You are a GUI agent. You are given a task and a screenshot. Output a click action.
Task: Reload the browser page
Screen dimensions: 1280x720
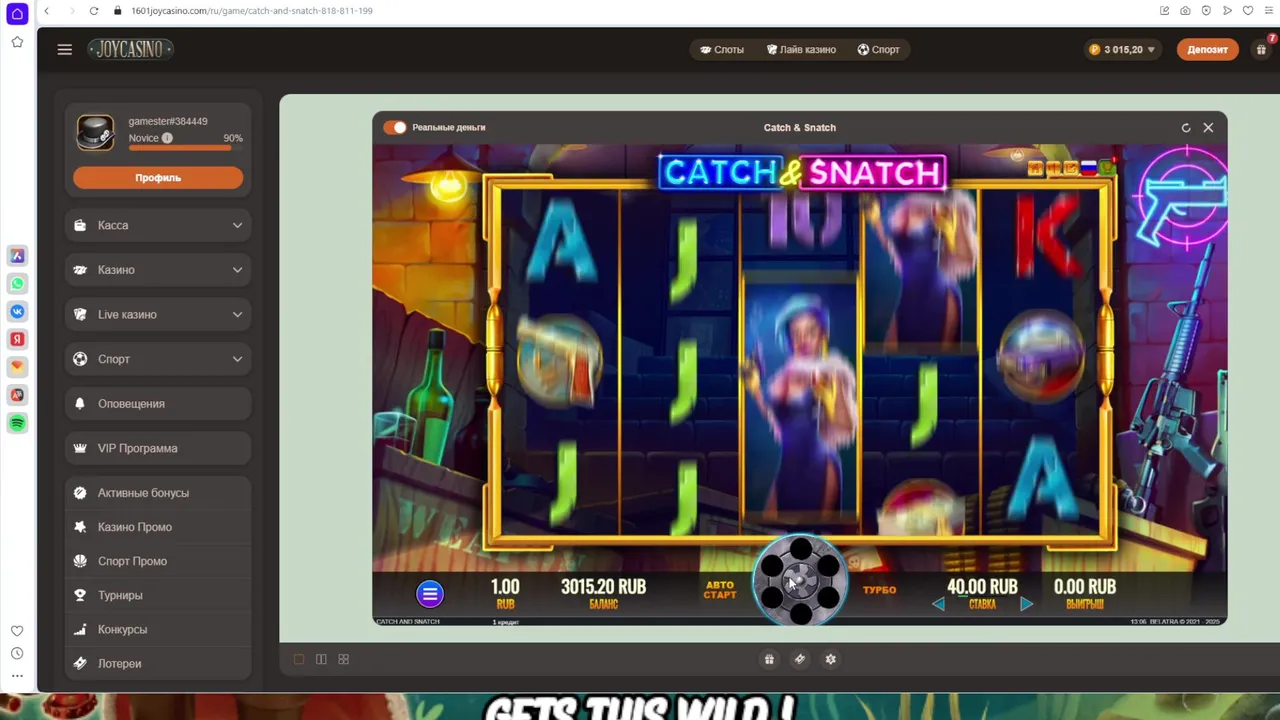pos(94,11)
